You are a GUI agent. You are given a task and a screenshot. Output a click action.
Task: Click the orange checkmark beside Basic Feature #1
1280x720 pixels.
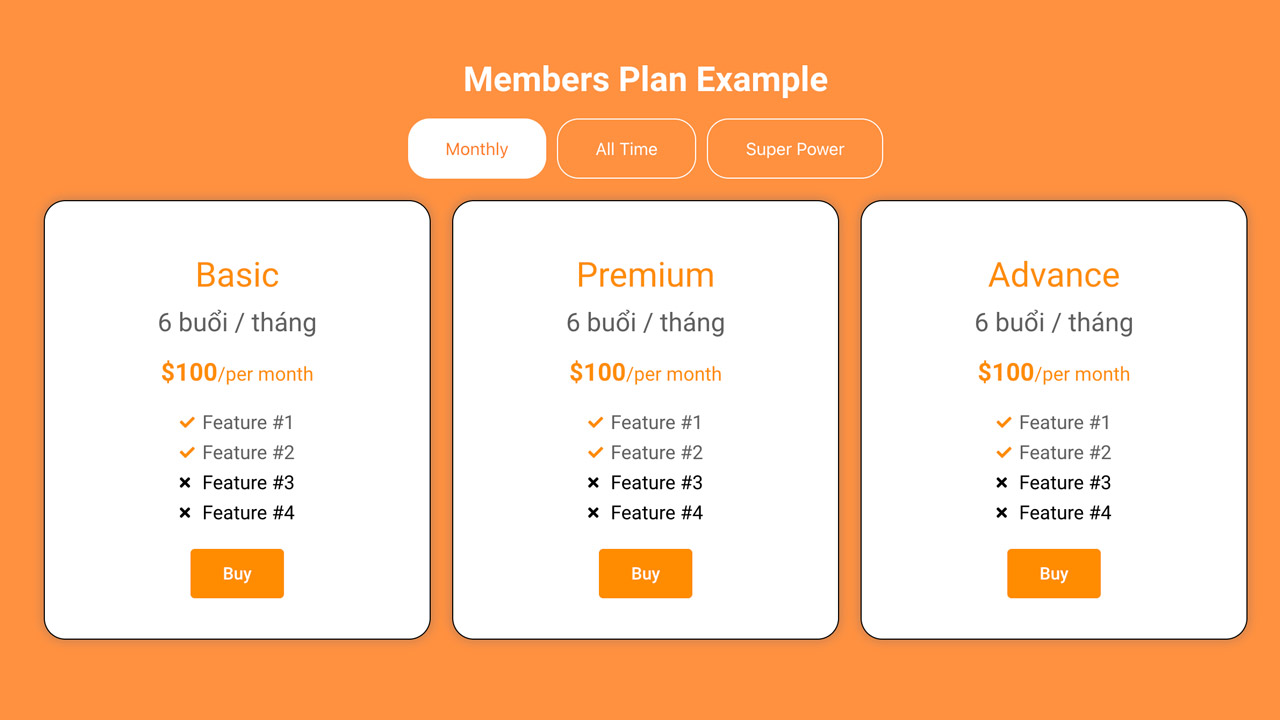click(x=187, y=422)
